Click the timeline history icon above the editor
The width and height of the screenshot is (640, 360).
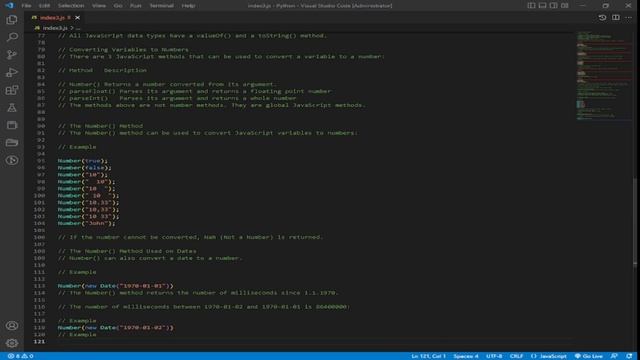602,18
